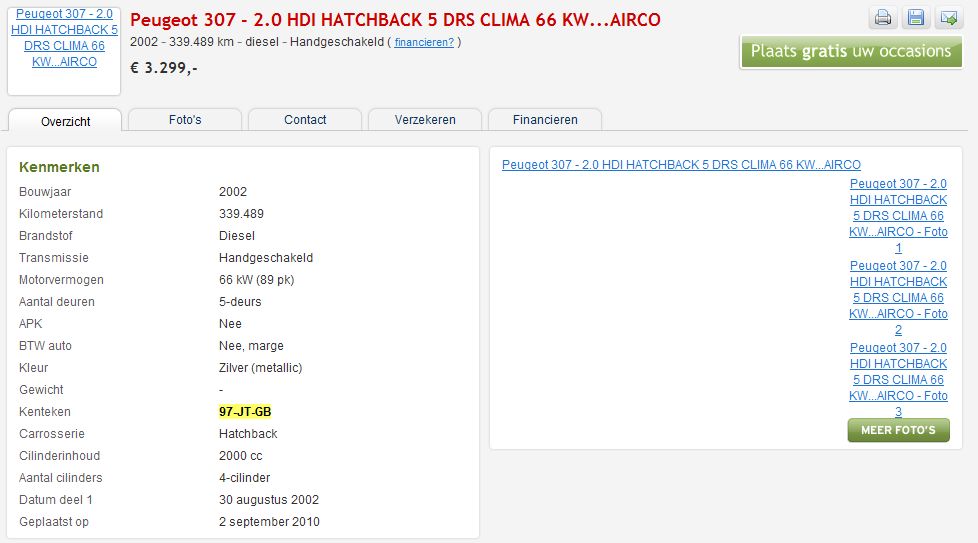The width and height of the screenshot is (978, 543).
Task: Open the Foto 3 link
Action: click(898, 380)
